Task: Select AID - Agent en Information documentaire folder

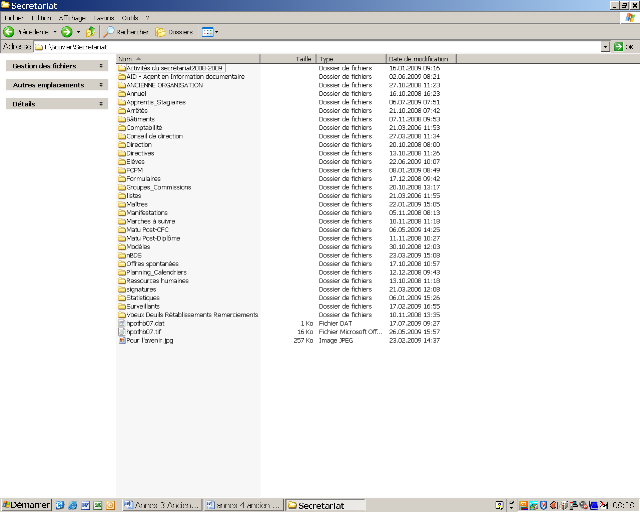Action: (186, 76)
